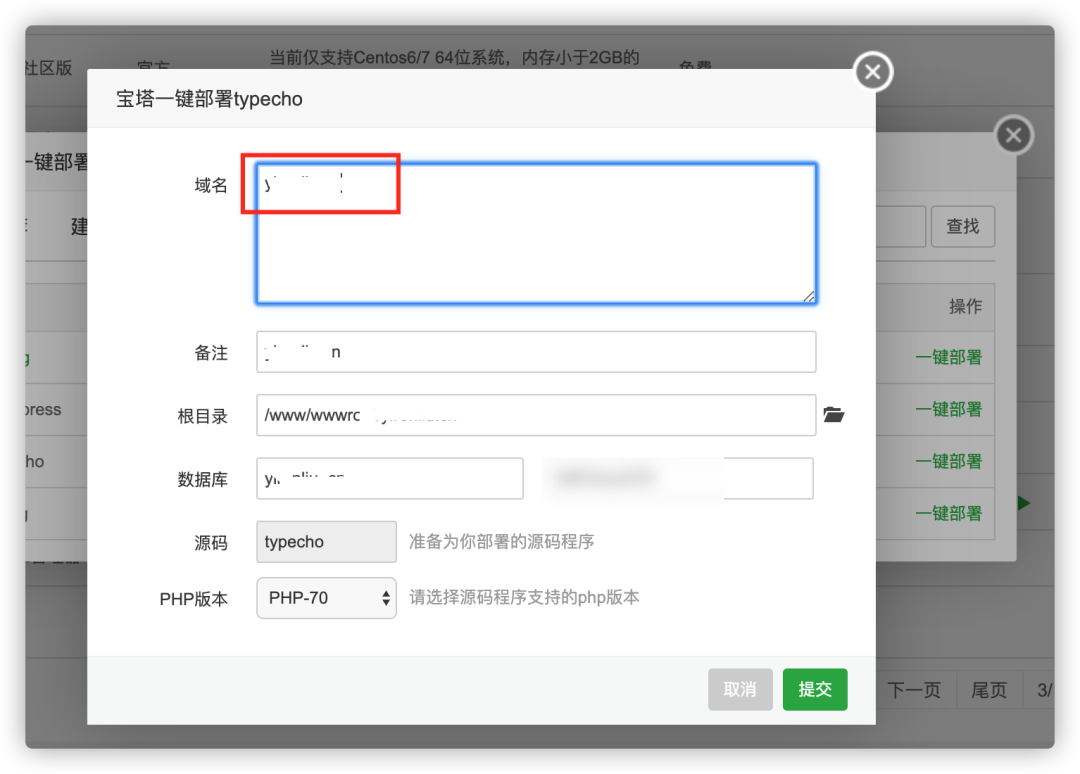This screenshot has height=774, width=1080.
Task: Go to 下一页 next page
Action: [915, 690]
